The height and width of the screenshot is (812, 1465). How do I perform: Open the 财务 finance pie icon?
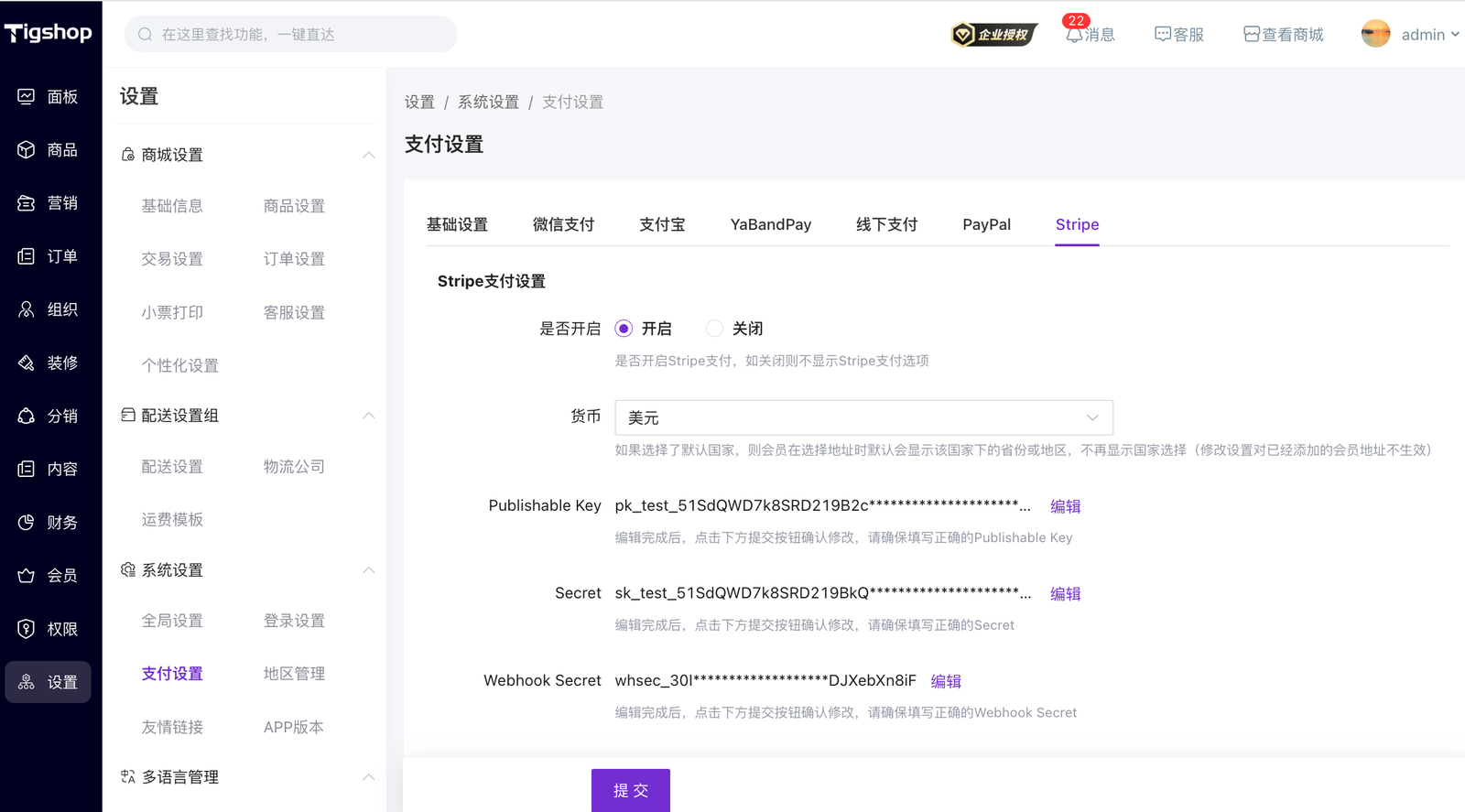click(x=27, y=523)
